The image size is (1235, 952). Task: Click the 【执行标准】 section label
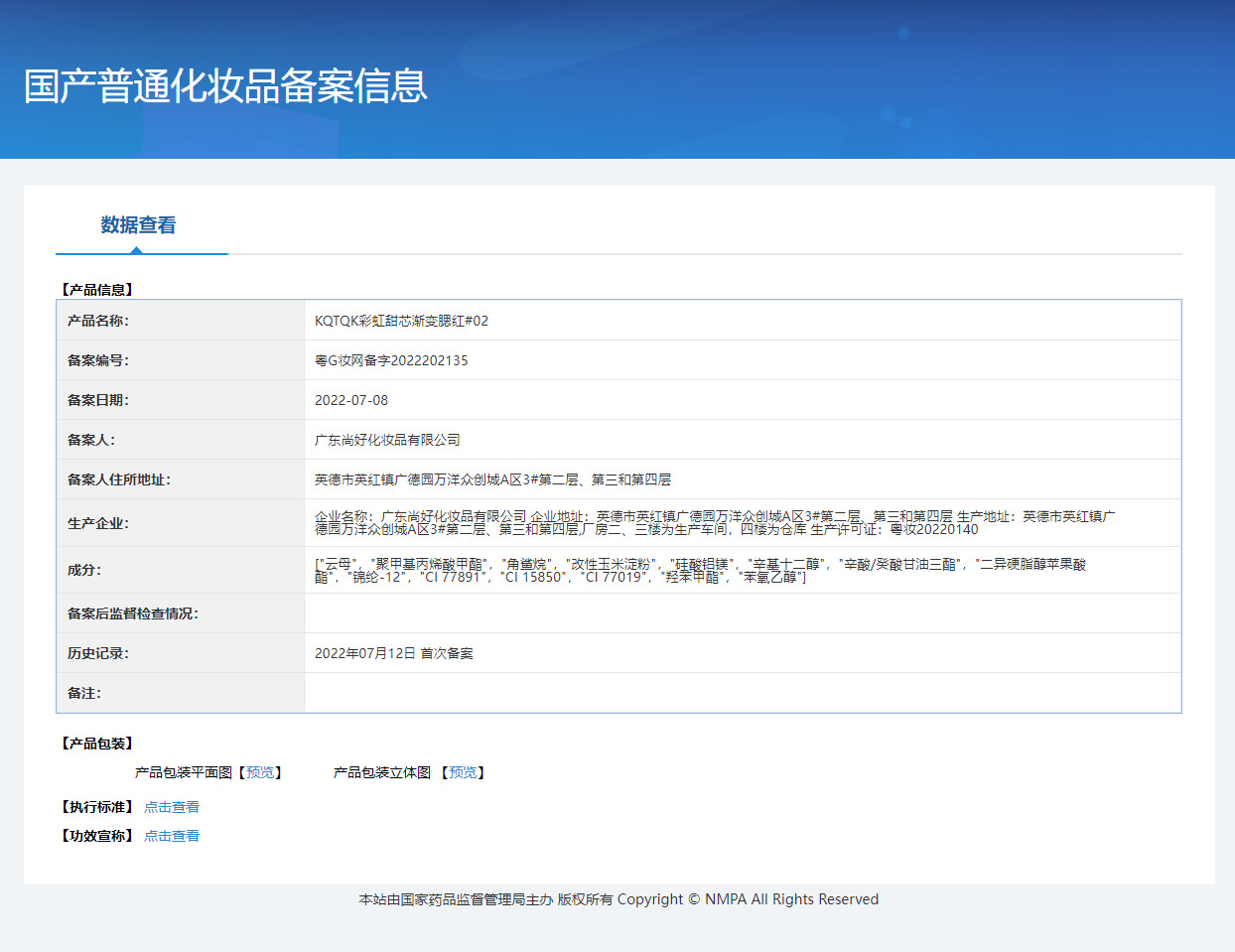point(95,806)
